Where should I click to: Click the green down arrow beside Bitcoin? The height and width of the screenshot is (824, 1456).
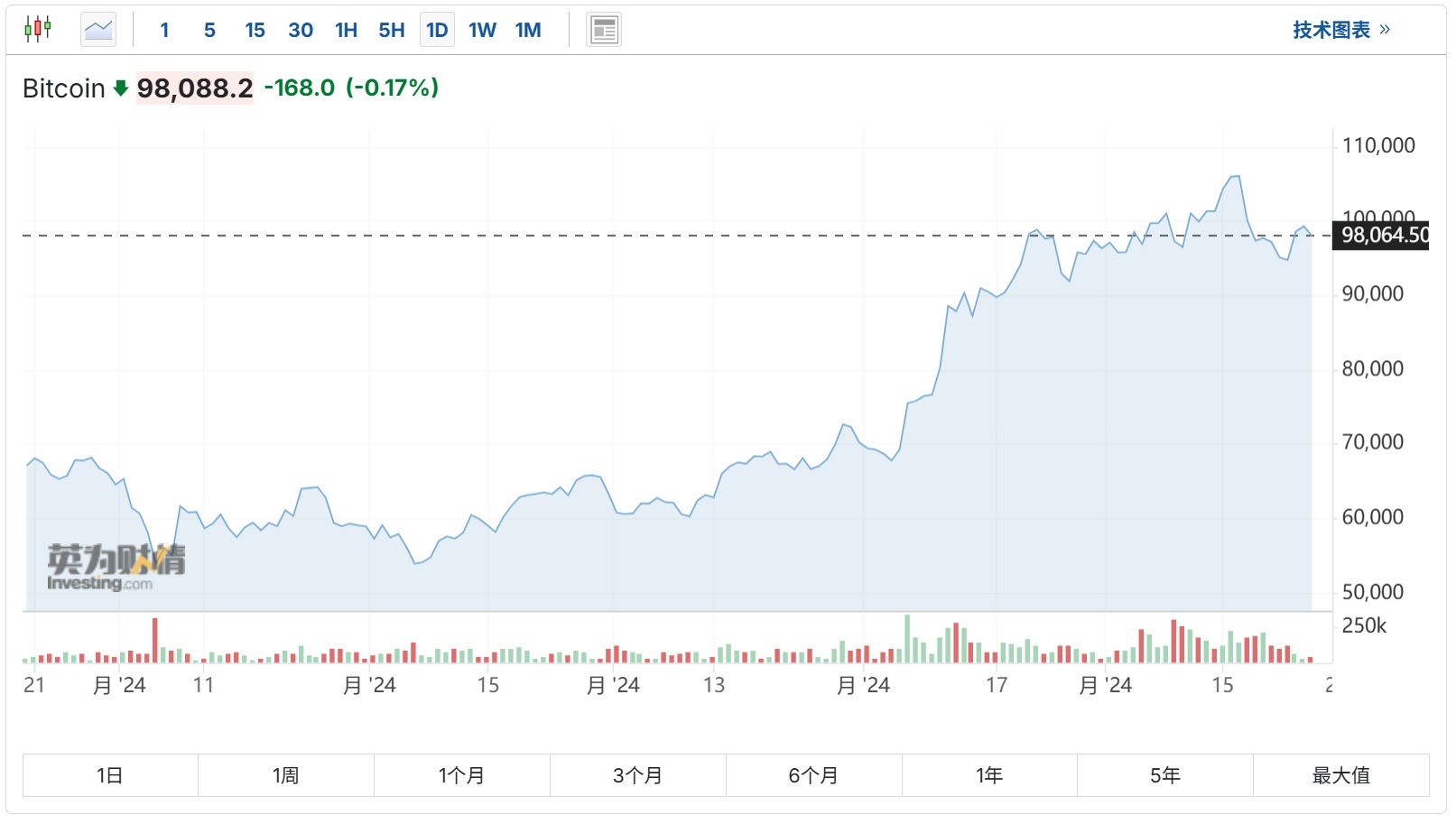121,88
